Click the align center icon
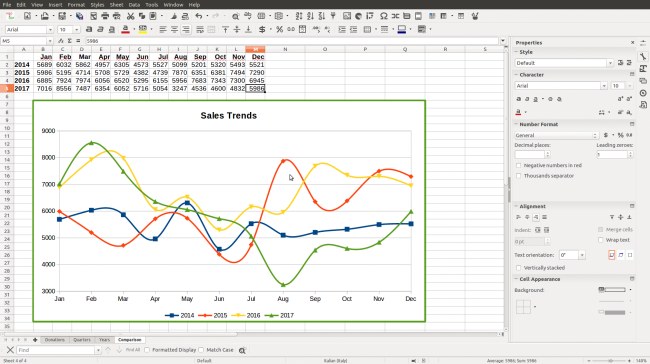This screenshot has height=364, width=650. point(174,29)
